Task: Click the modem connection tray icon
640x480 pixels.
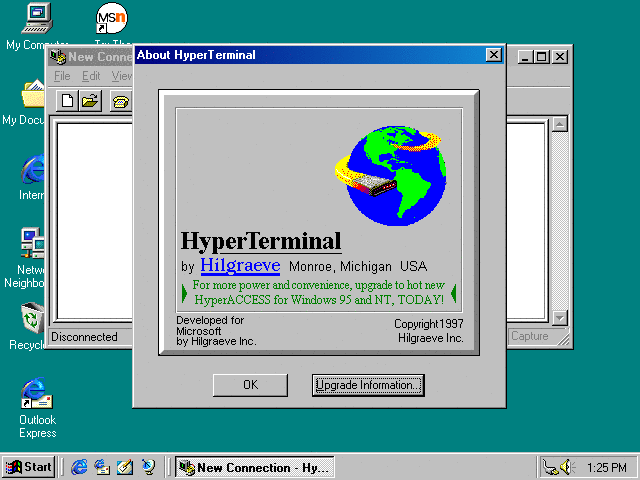Action: click(550, 467)
